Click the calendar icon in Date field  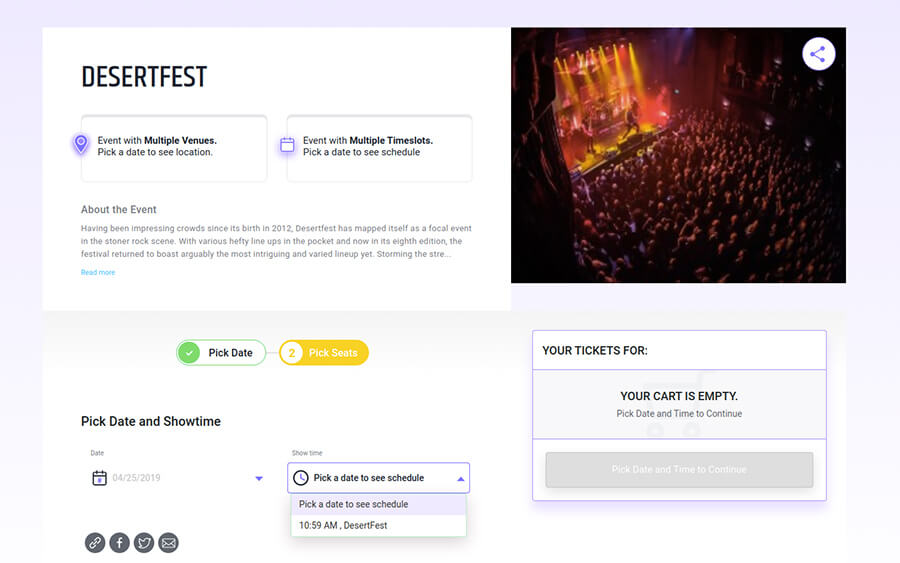tap(99, 477)
